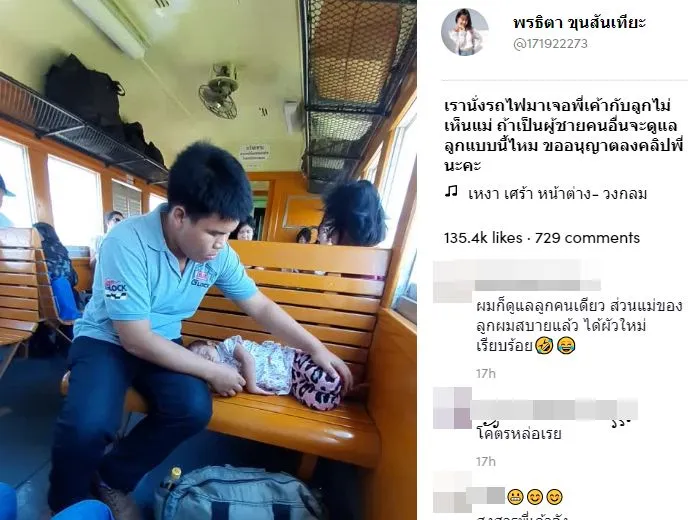
Task: Click the tears-of-joy emoji in first comment
Action: 566,346
